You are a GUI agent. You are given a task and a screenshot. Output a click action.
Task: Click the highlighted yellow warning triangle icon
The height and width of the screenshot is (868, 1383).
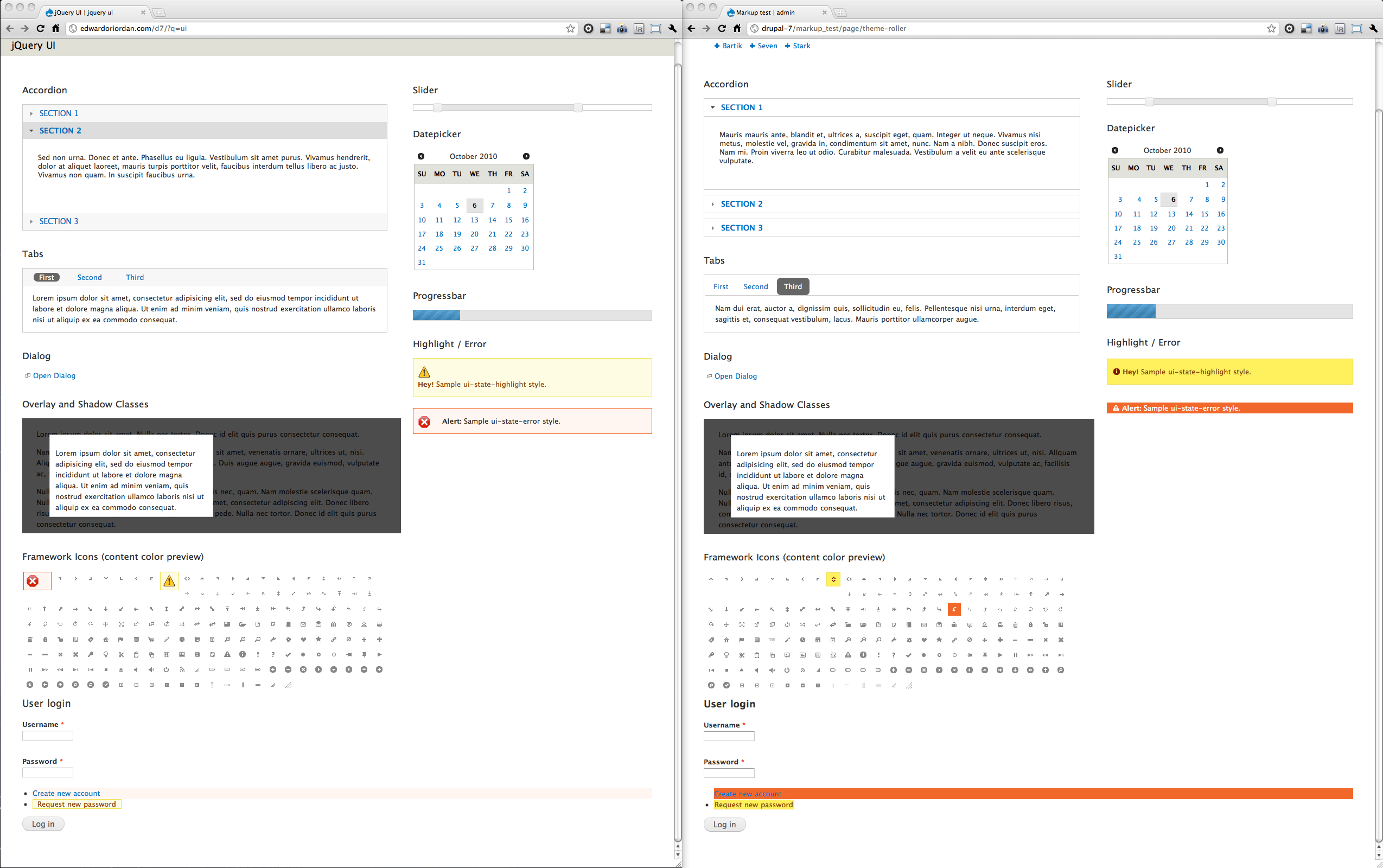pos(169,581)
